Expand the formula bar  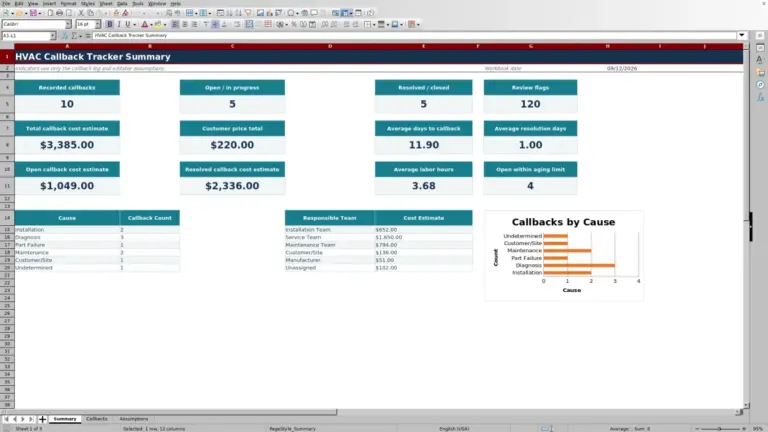[742, 35]
